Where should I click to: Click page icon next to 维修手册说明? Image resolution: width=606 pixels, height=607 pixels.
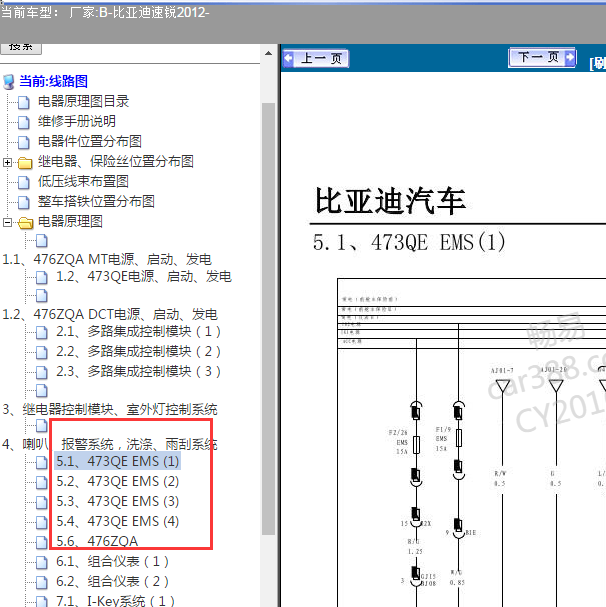pos(24,122)
